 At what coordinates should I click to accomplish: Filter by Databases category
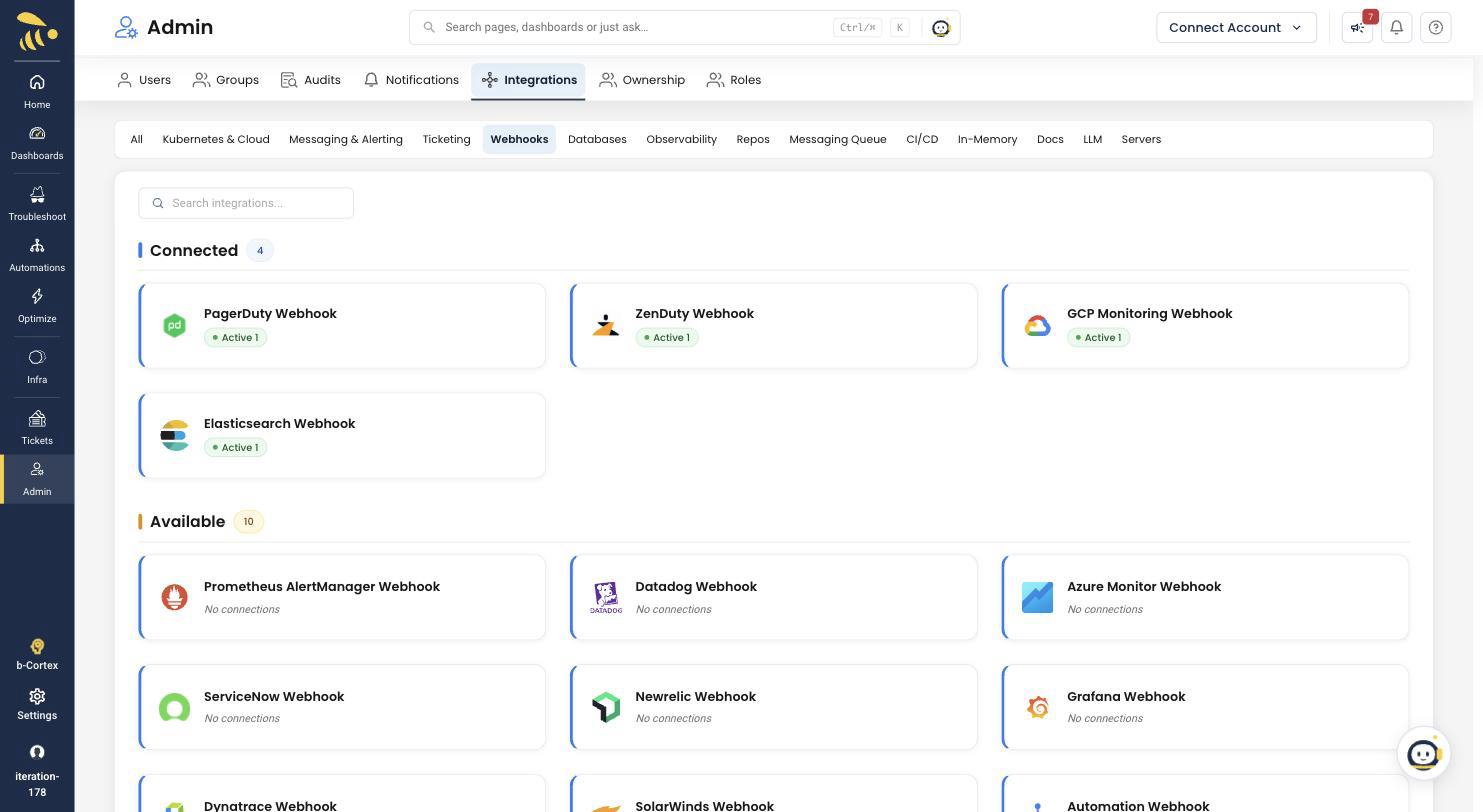(597, 139)
